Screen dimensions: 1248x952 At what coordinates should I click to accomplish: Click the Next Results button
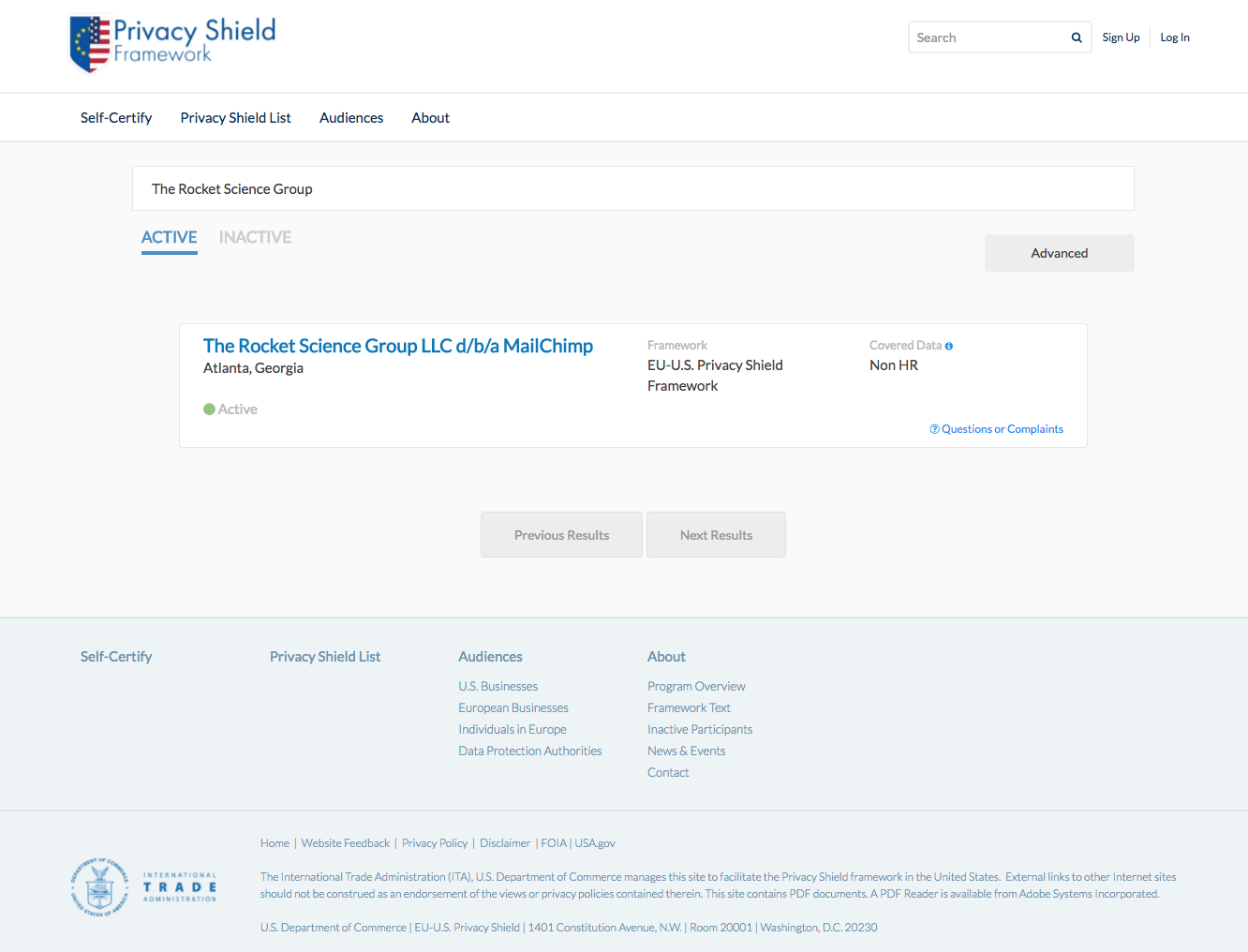(716, 535)
